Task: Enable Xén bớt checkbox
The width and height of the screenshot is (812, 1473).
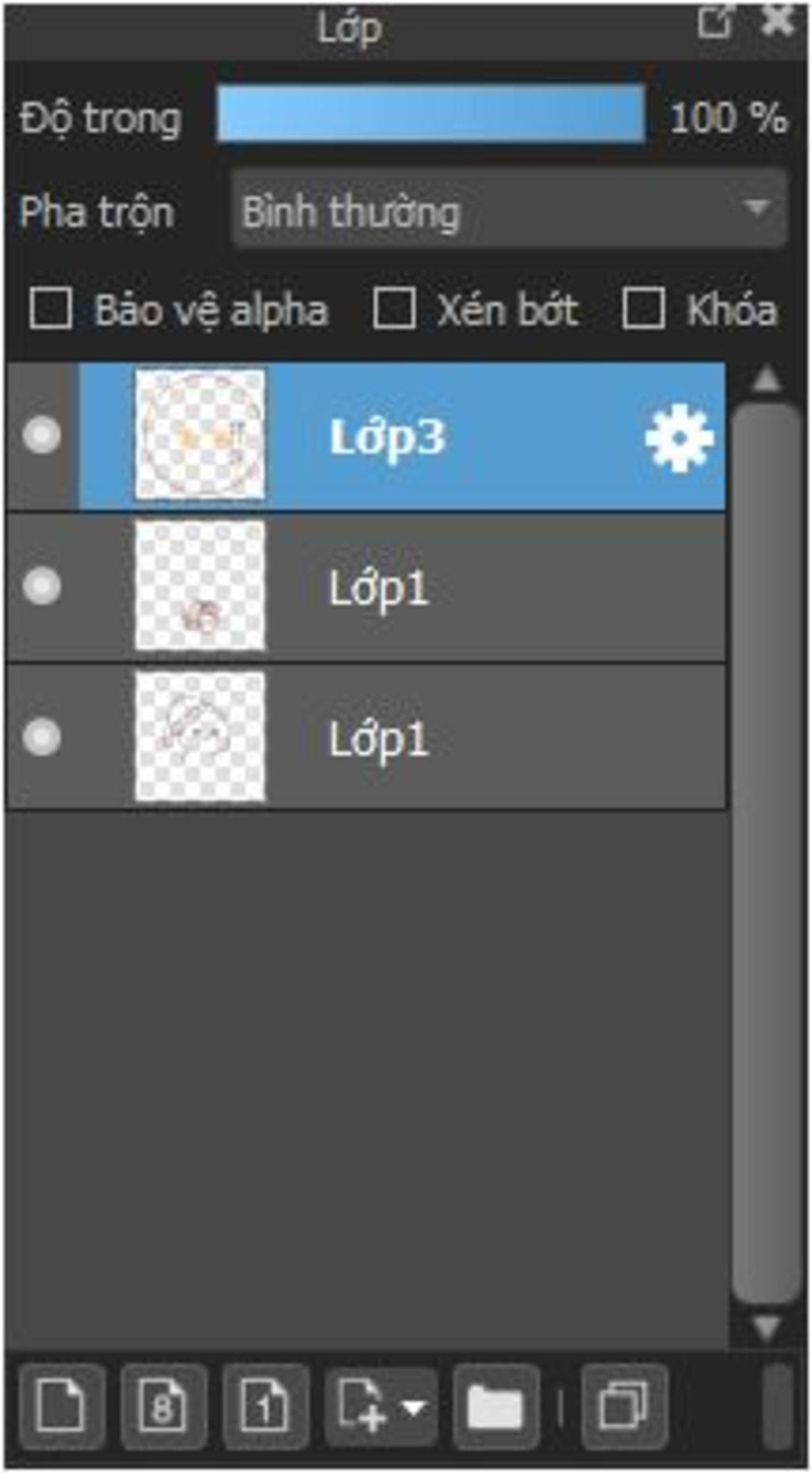Action: 394,309
